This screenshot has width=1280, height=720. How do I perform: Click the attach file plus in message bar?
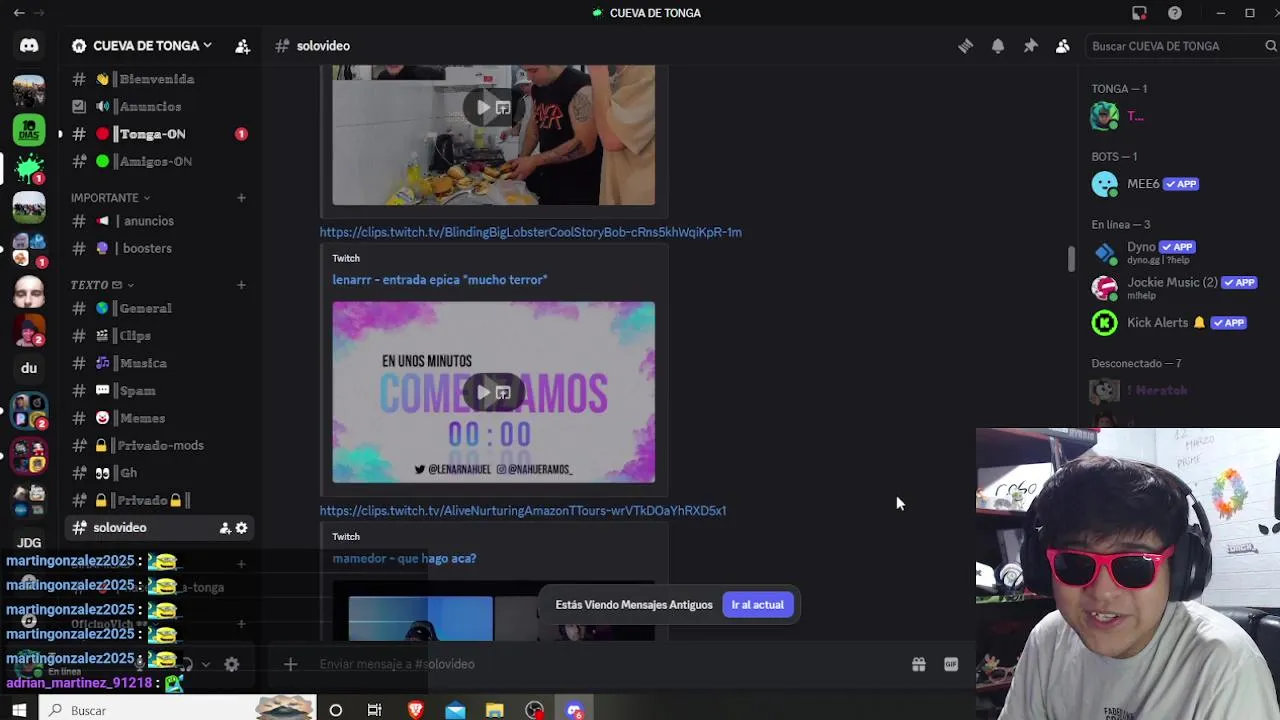click(290, 664)
